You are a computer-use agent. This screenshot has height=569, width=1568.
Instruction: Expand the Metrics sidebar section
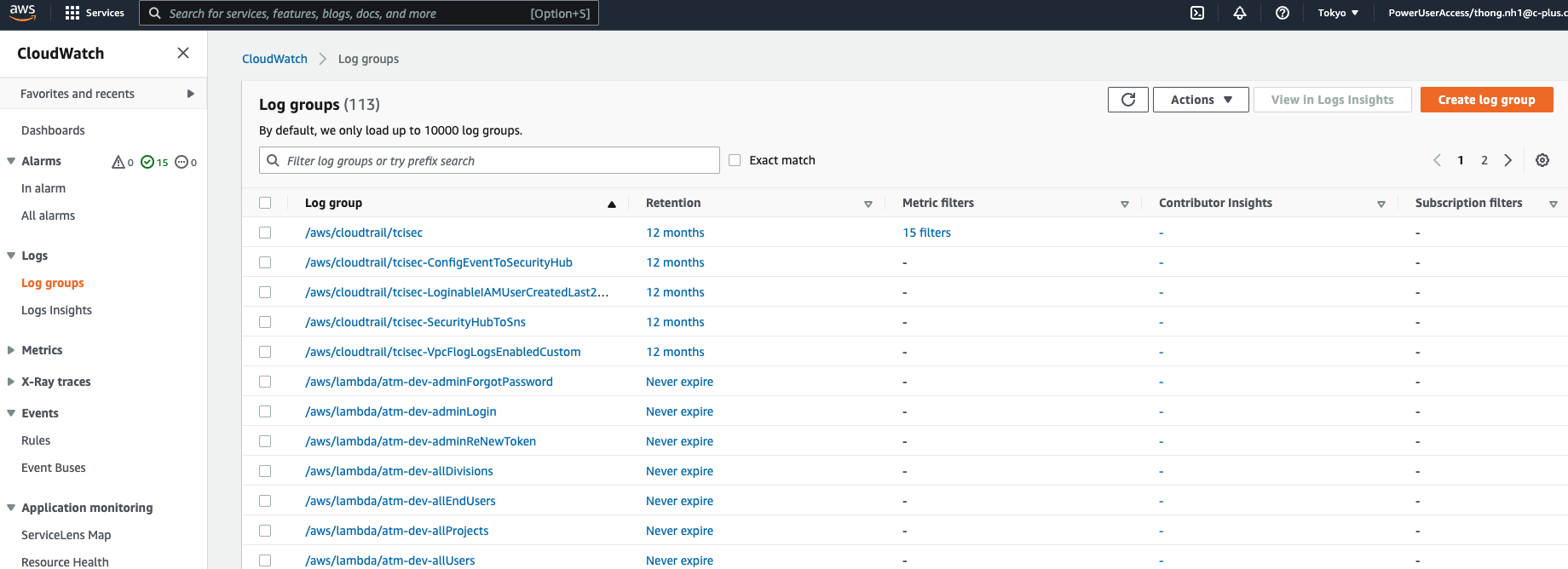pos(42,350)
